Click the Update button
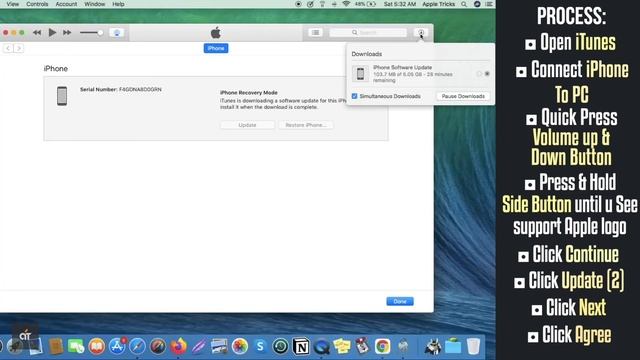Viewport: 640px width, 360px height. click(247, 125)
